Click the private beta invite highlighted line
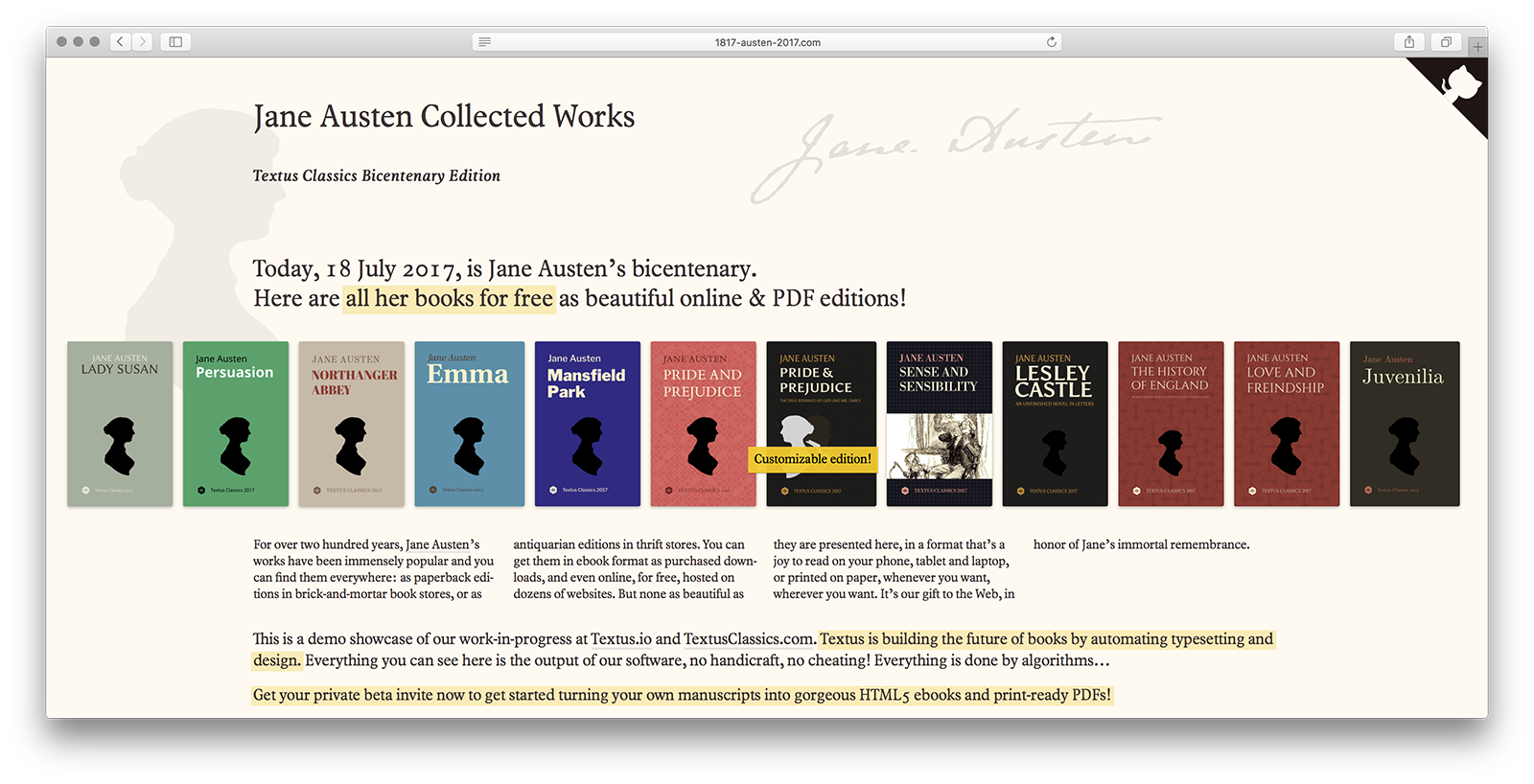This screenshot has height=784, width=1534. tap(682, 695)
